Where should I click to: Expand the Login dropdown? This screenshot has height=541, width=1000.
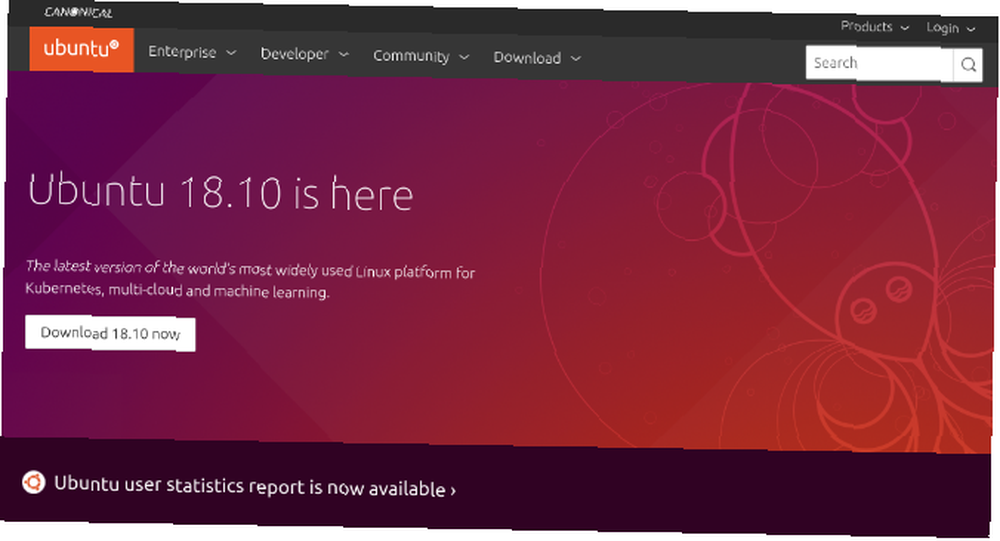pyautogui.click(x=950, y=28)
